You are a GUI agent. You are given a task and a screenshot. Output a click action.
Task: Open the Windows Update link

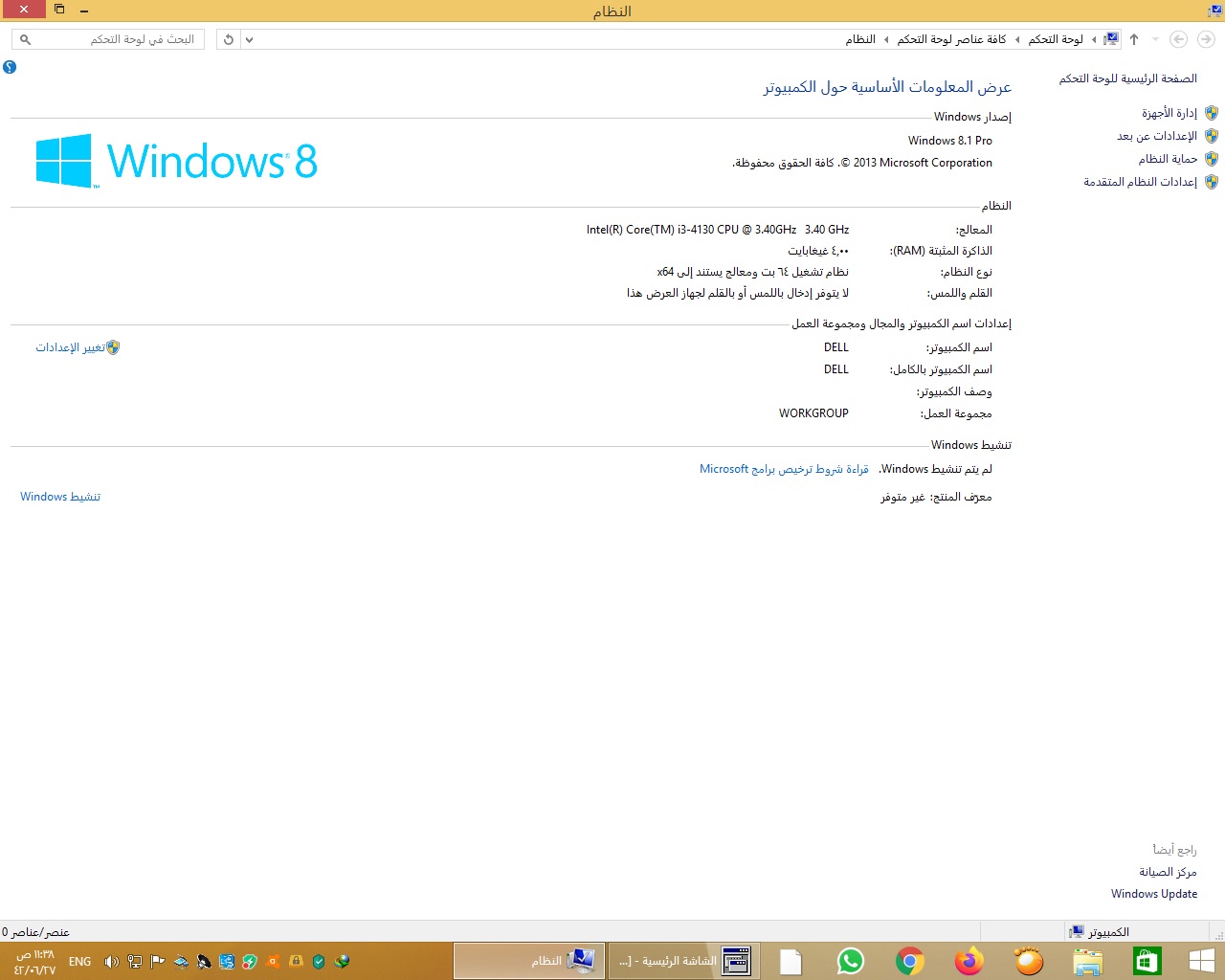1154,894
